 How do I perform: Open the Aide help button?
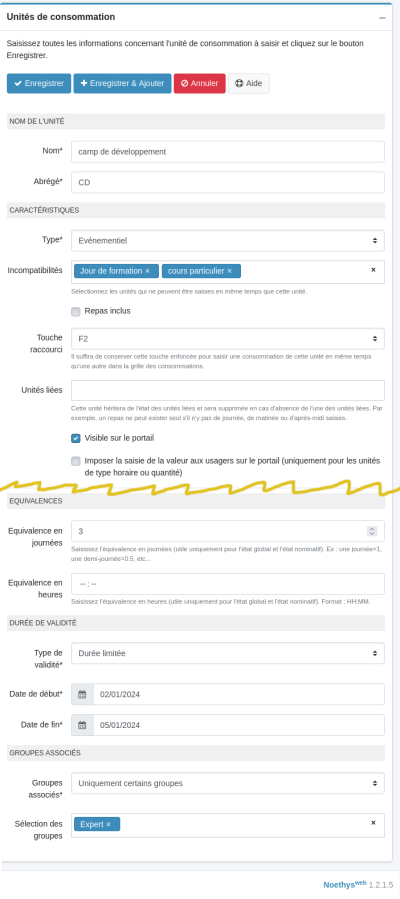click(x=249, y=83)
